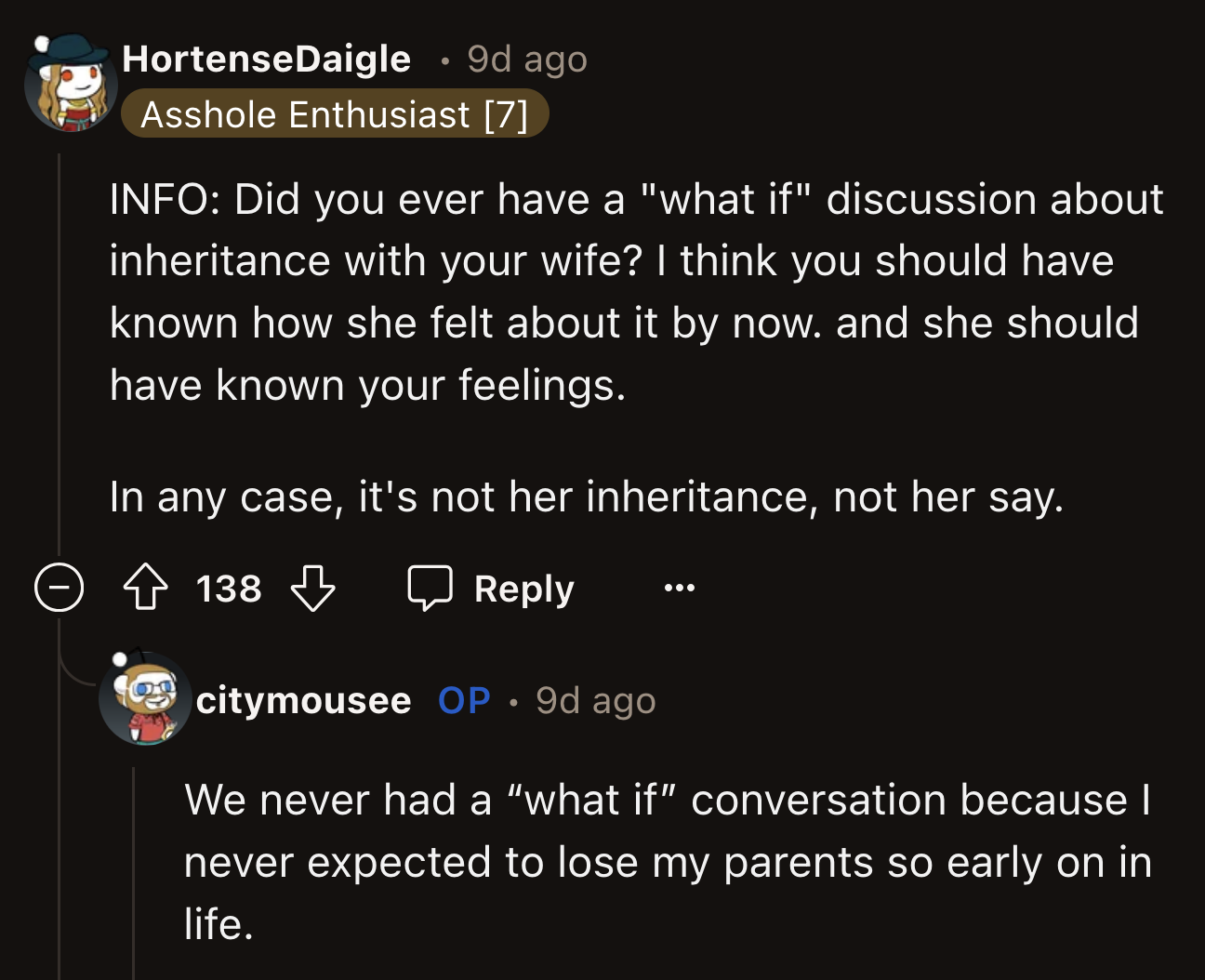
Task: Click the 138 vote count display
Action: (228, 588)
